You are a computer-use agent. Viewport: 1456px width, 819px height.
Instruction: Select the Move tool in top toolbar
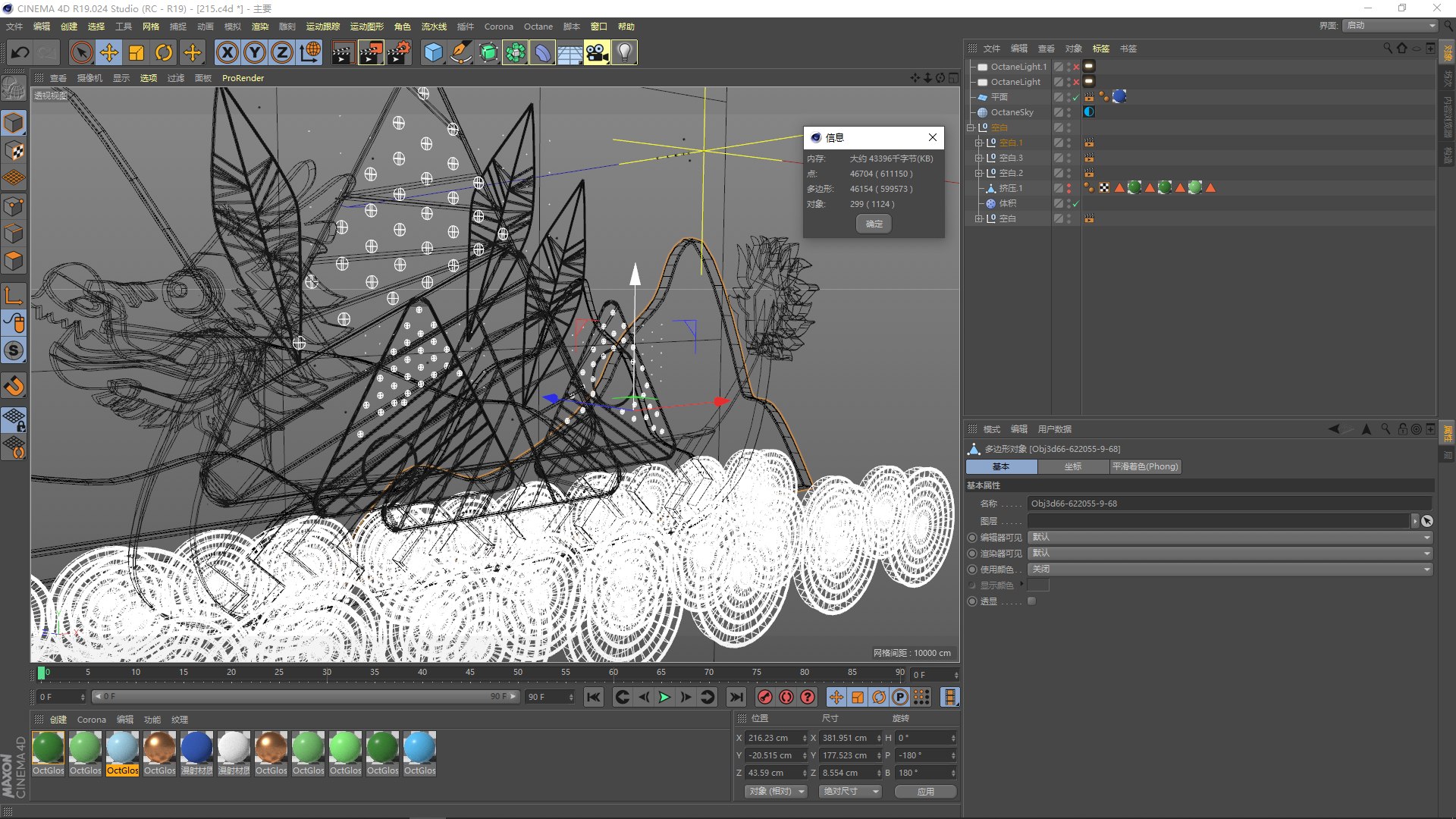pyautogui.click(x=109, y=52)
